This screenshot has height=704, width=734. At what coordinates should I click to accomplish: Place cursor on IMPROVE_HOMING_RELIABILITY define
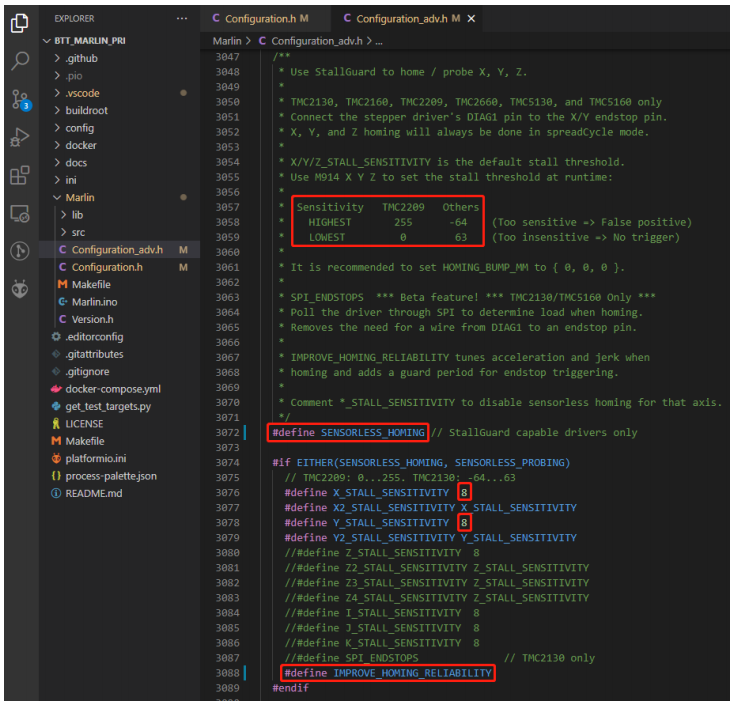[x=411, y=673]
